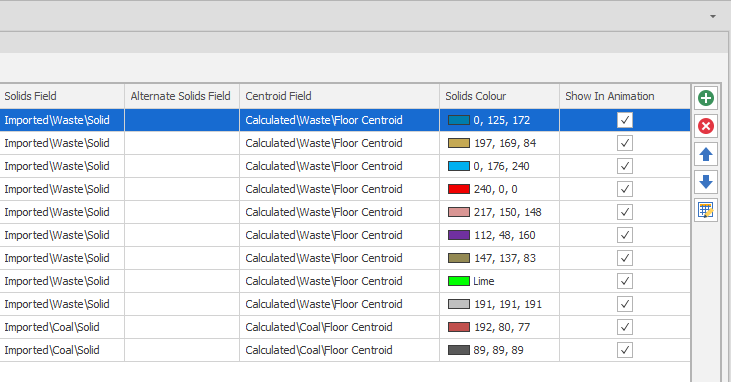Select the last Imported\Coal\Solid solids field cell
The image size is (731, 382).
(62, 350)
